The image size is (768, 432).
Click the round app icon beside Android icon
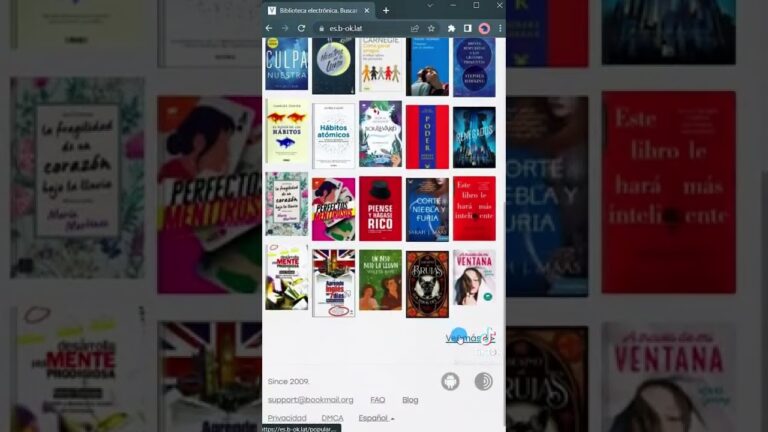click(483, 382)
